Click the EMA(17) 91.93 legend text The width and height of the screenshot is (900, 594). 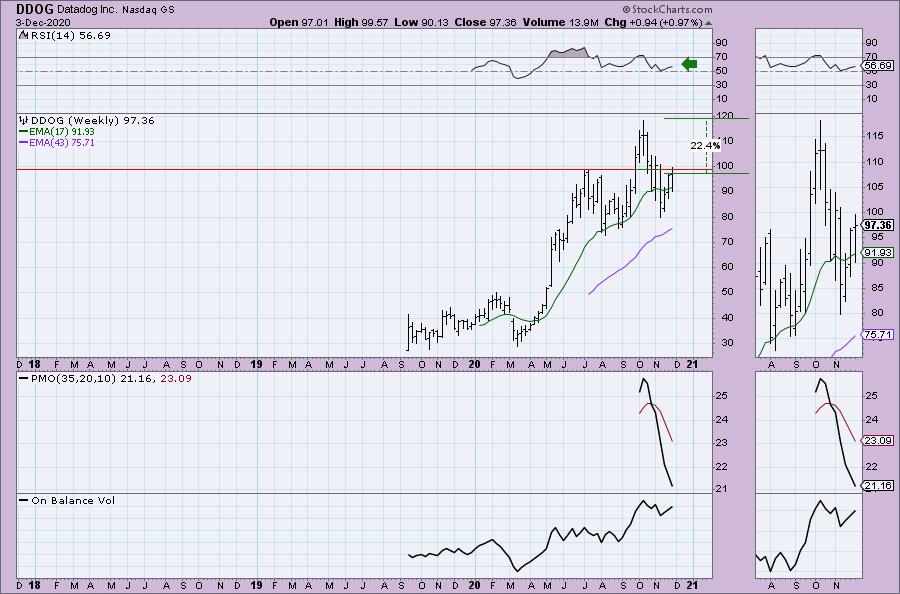click(x=62, y=131)
